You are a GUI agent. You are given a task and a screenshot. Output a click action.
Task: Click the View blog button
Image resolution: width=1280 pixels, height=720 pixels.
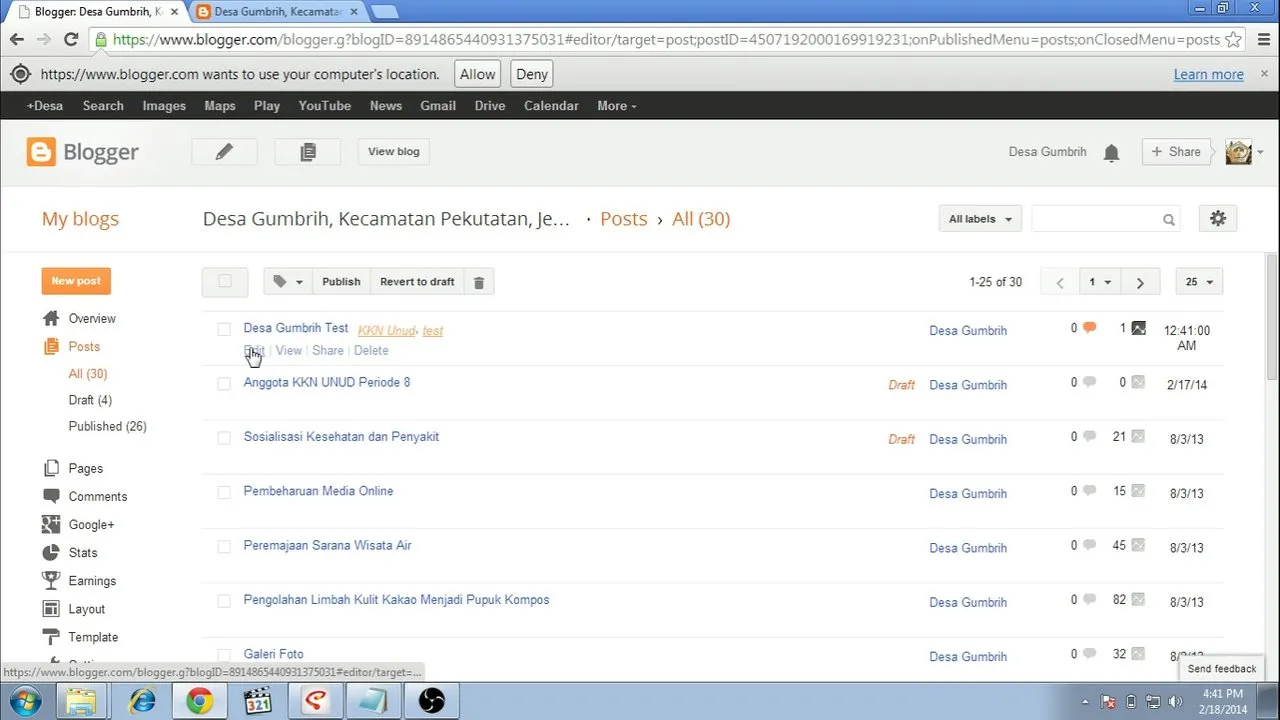394,151
